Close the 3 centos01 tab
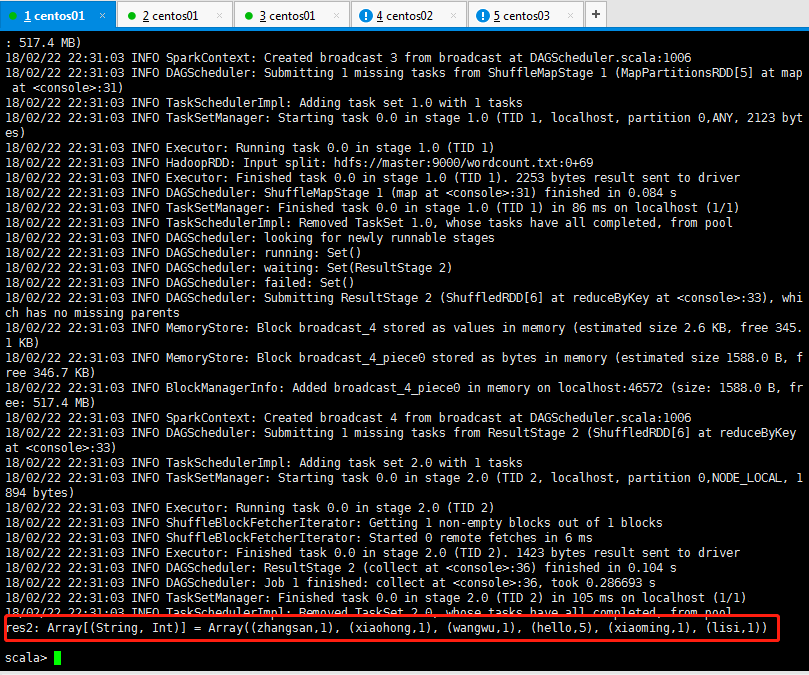809x675 pixels. pos(336,16)
